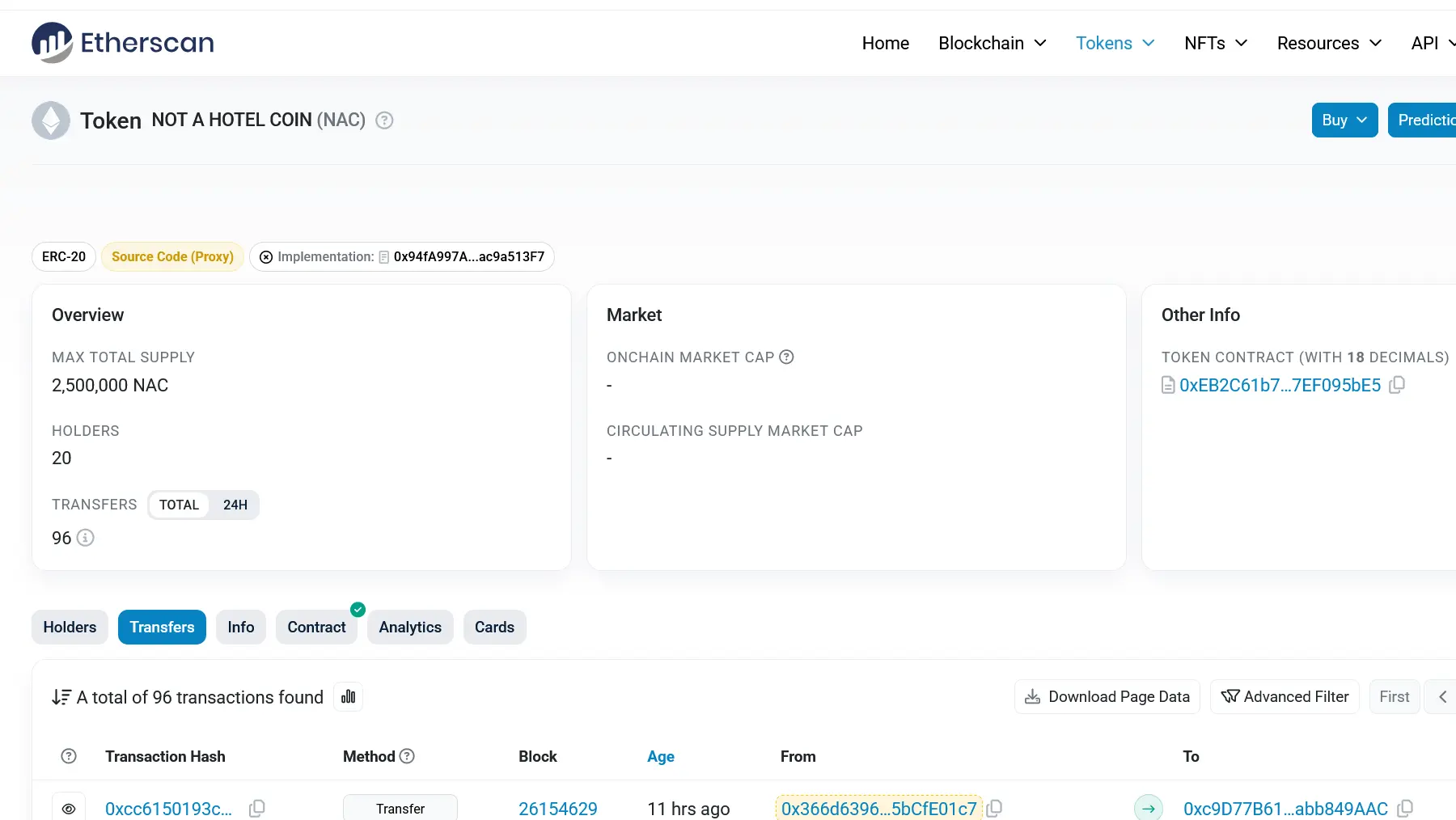
Task: Click the Etherscan logo
Action: point(123,43)
